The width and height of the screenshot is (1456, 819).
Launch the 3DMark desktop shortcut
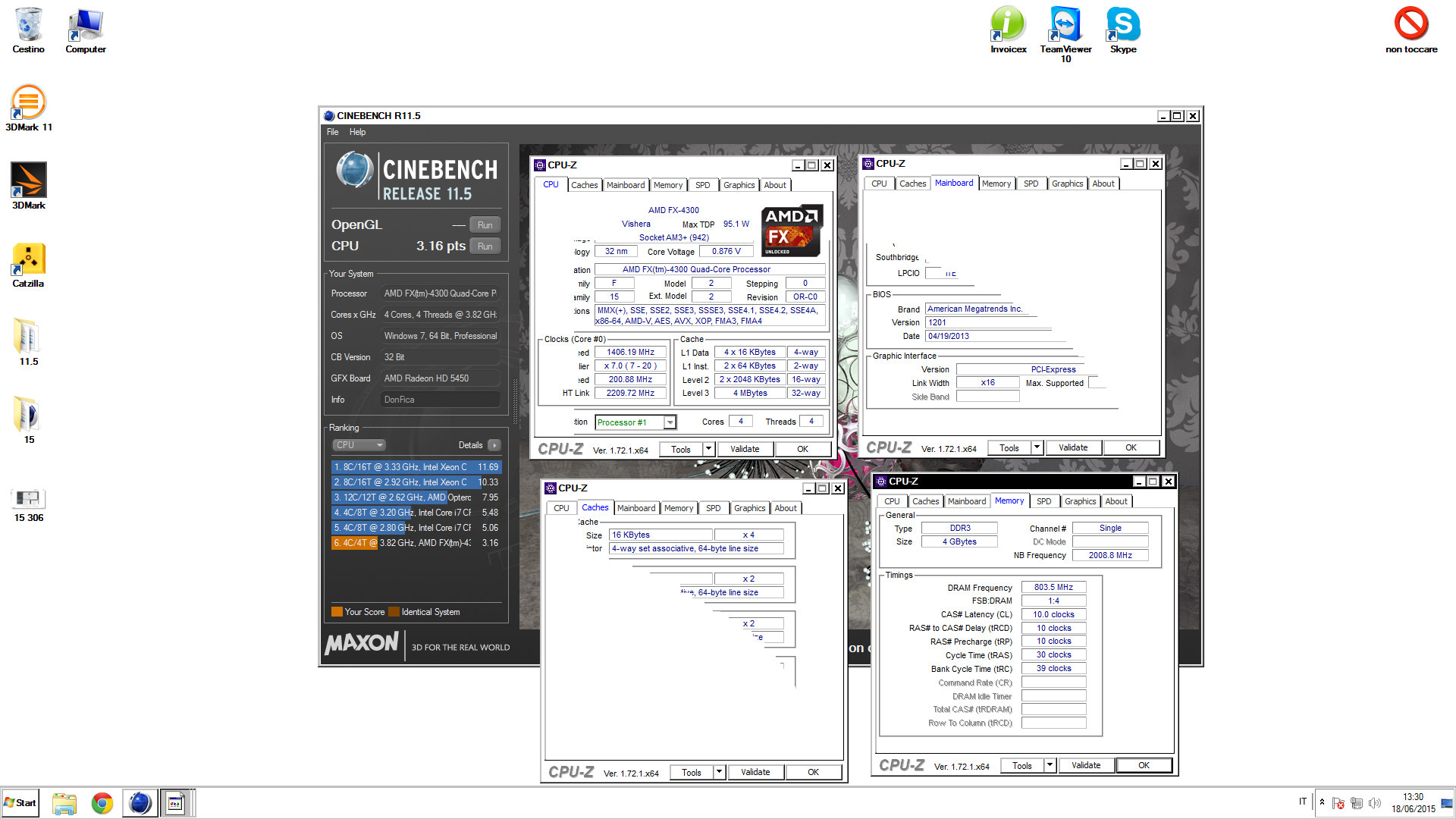click(29, 187)
